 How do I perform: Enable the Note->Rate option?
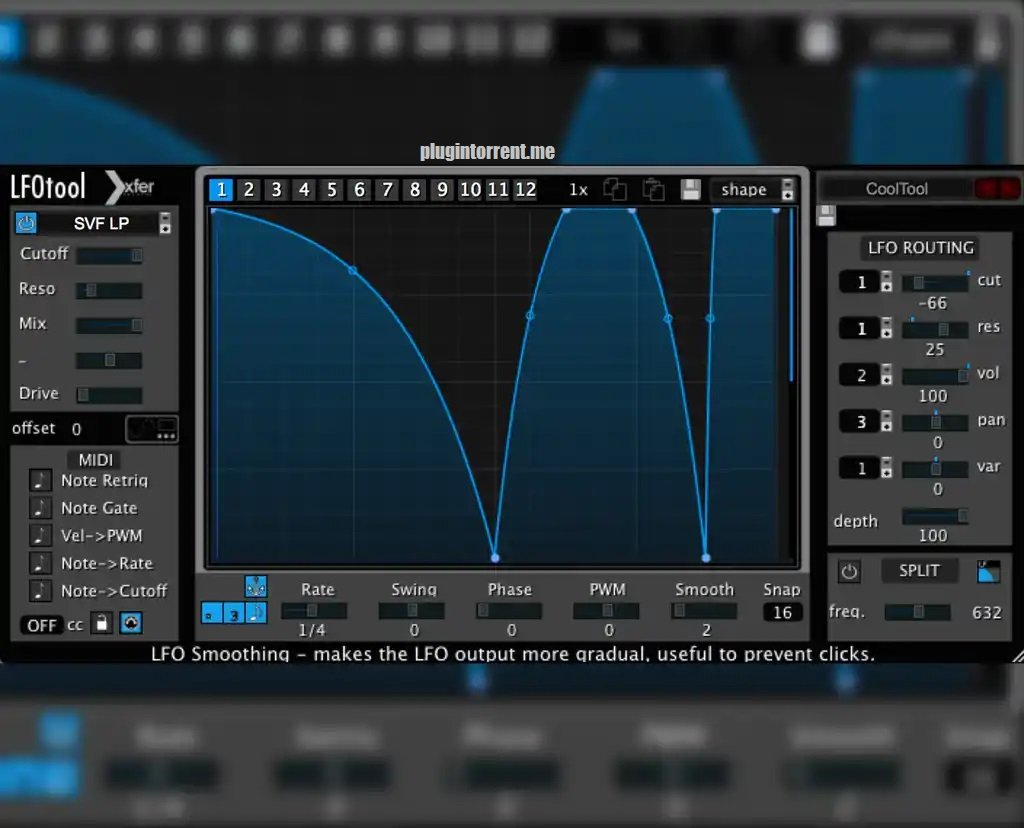coord(40,563)
